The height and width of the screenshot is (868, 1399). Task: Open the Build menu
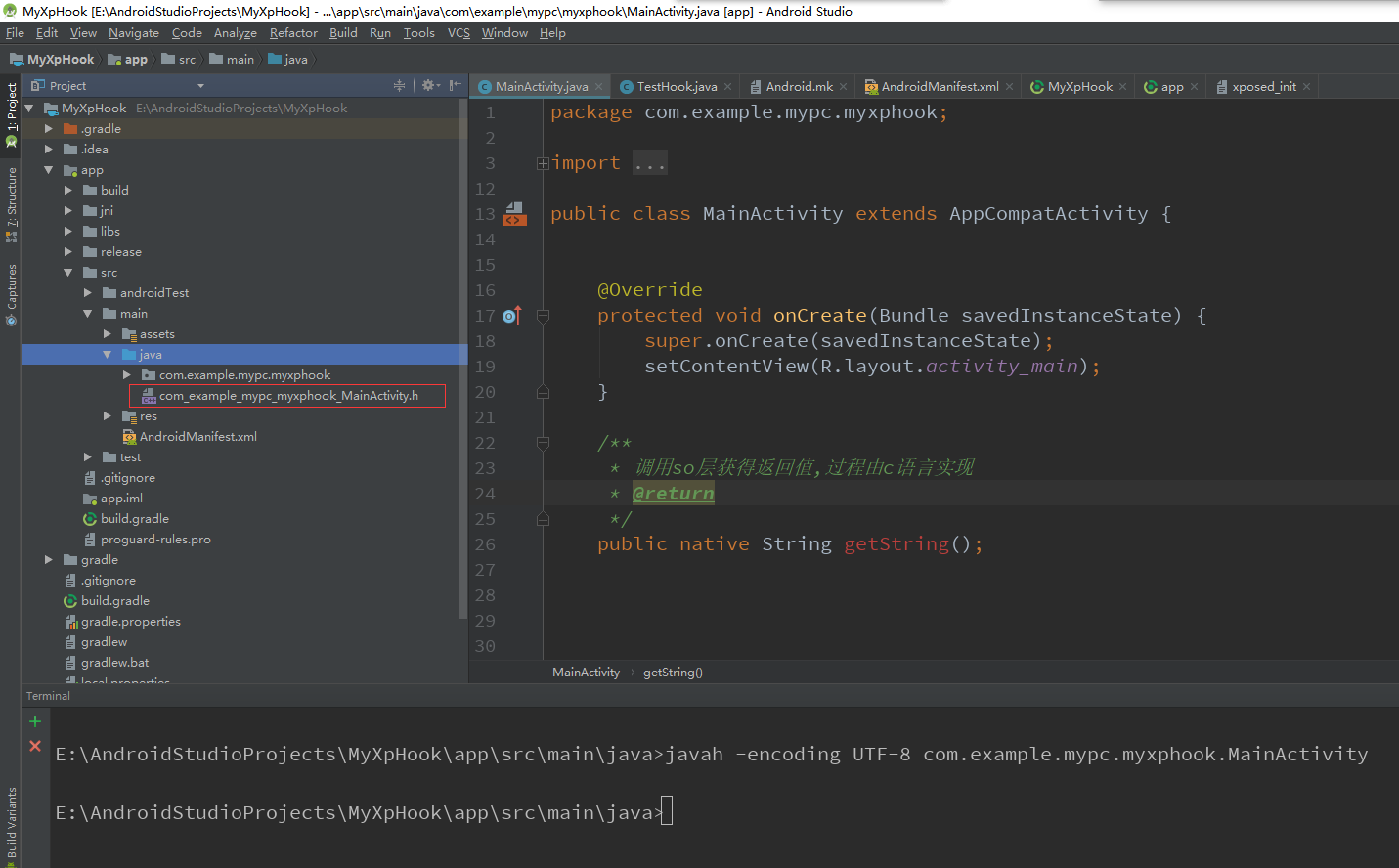[343, 33]
